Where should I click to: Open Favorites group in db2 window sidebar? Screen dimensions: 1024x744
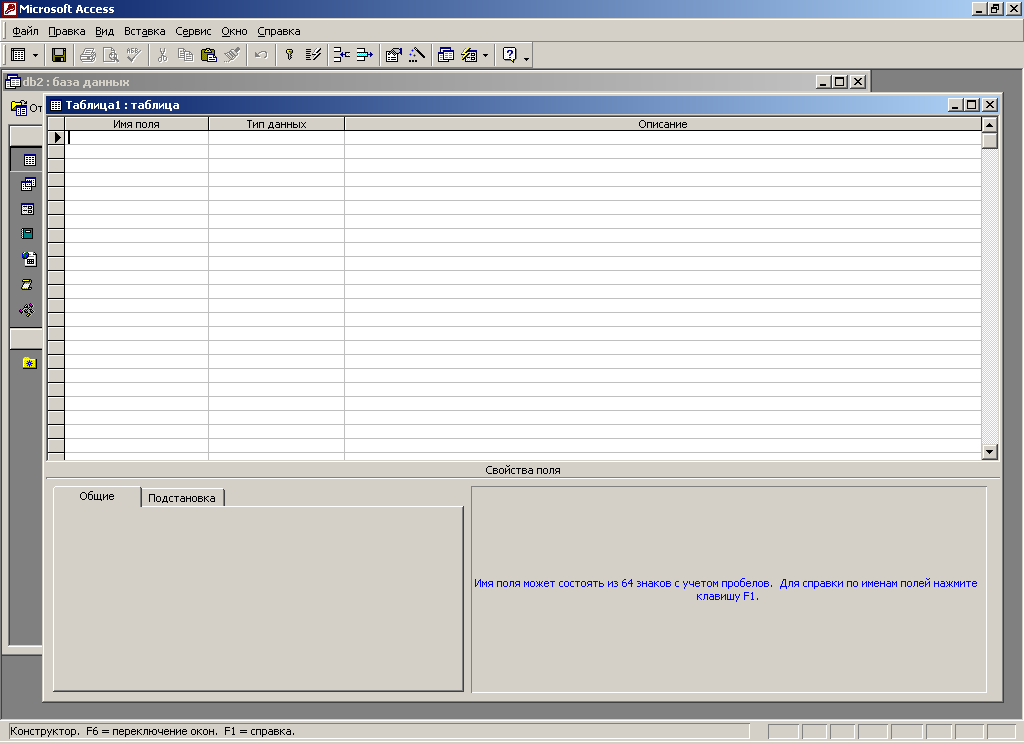(x=29, y=363)
